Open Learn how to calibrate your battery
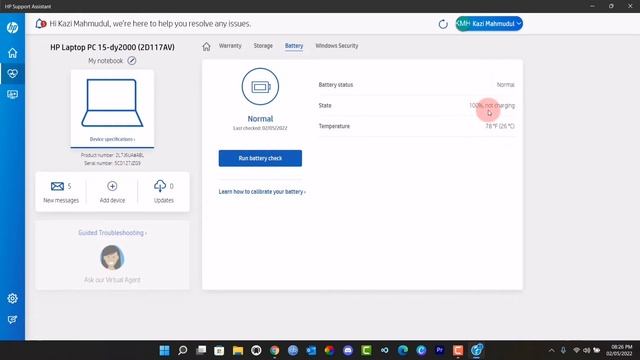Image resolution: width=640 pixels, height=360 pixels. (x=262, y=191)
